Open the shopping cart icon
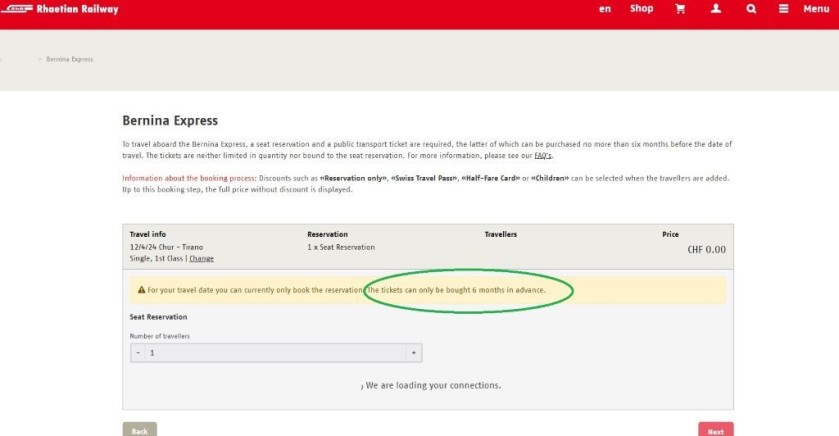Screen dimensions: 839x436 [x=680, y=9]
